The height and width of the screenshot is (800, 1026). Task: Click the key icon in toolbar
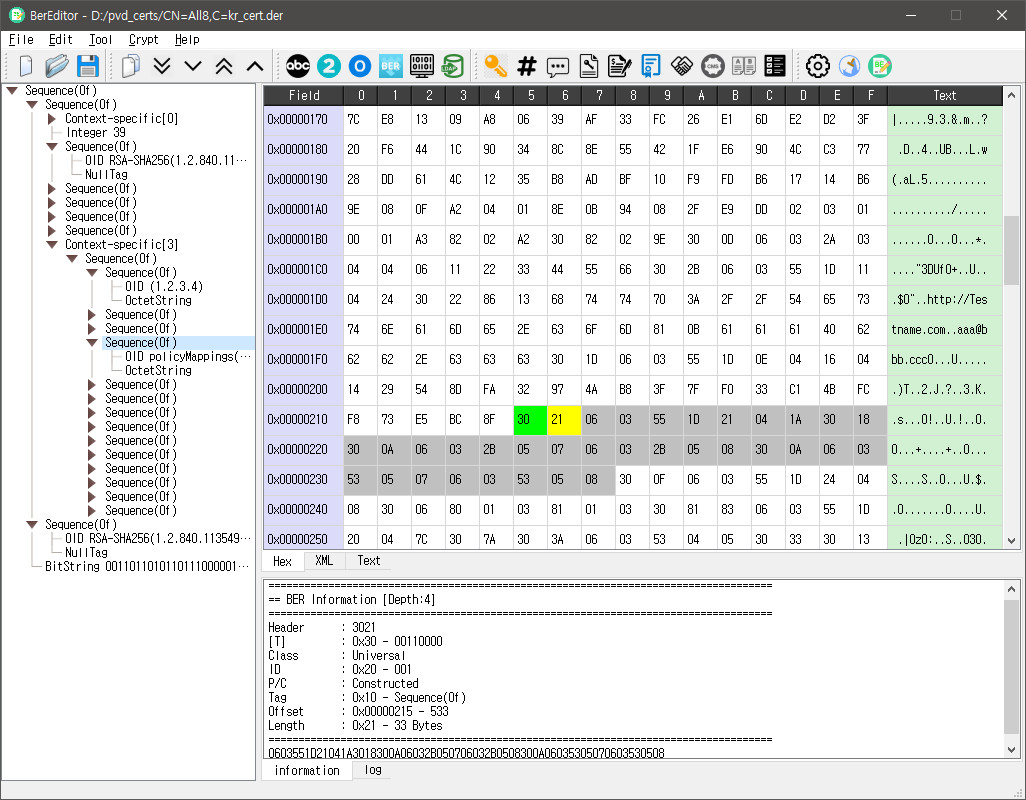[496, 67]
